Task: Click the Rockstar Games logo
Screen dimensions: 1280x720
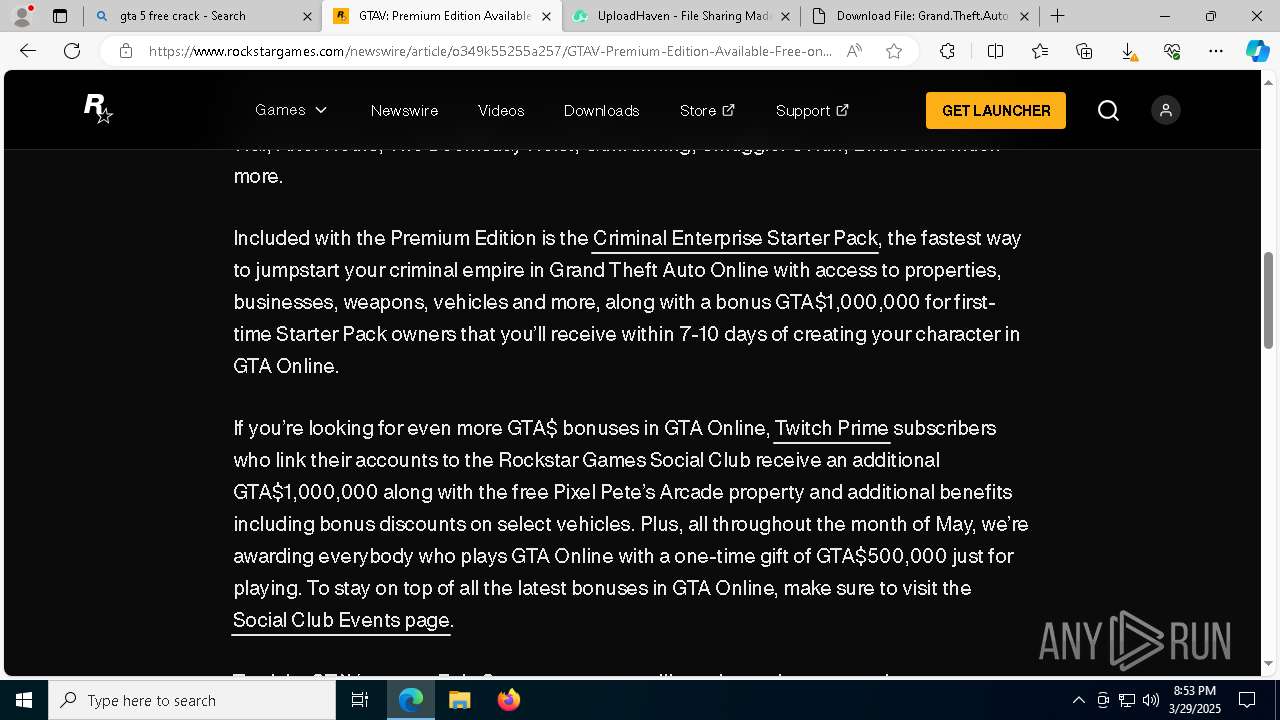Action: (98, 109)
